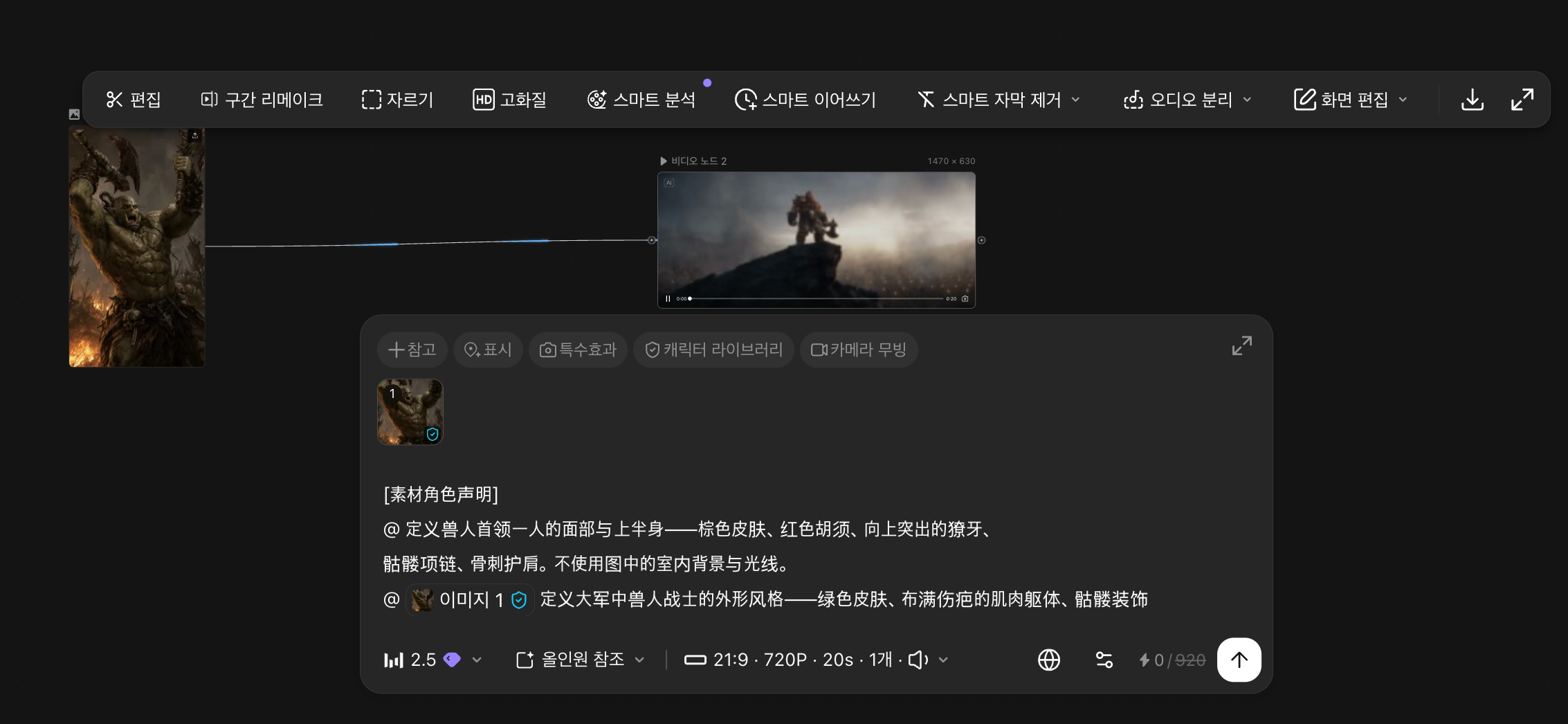Capture a frame with the snapshot icon
Image resolution: width=1568 pixels, height=724 pixels.
[x=965, y=299]
